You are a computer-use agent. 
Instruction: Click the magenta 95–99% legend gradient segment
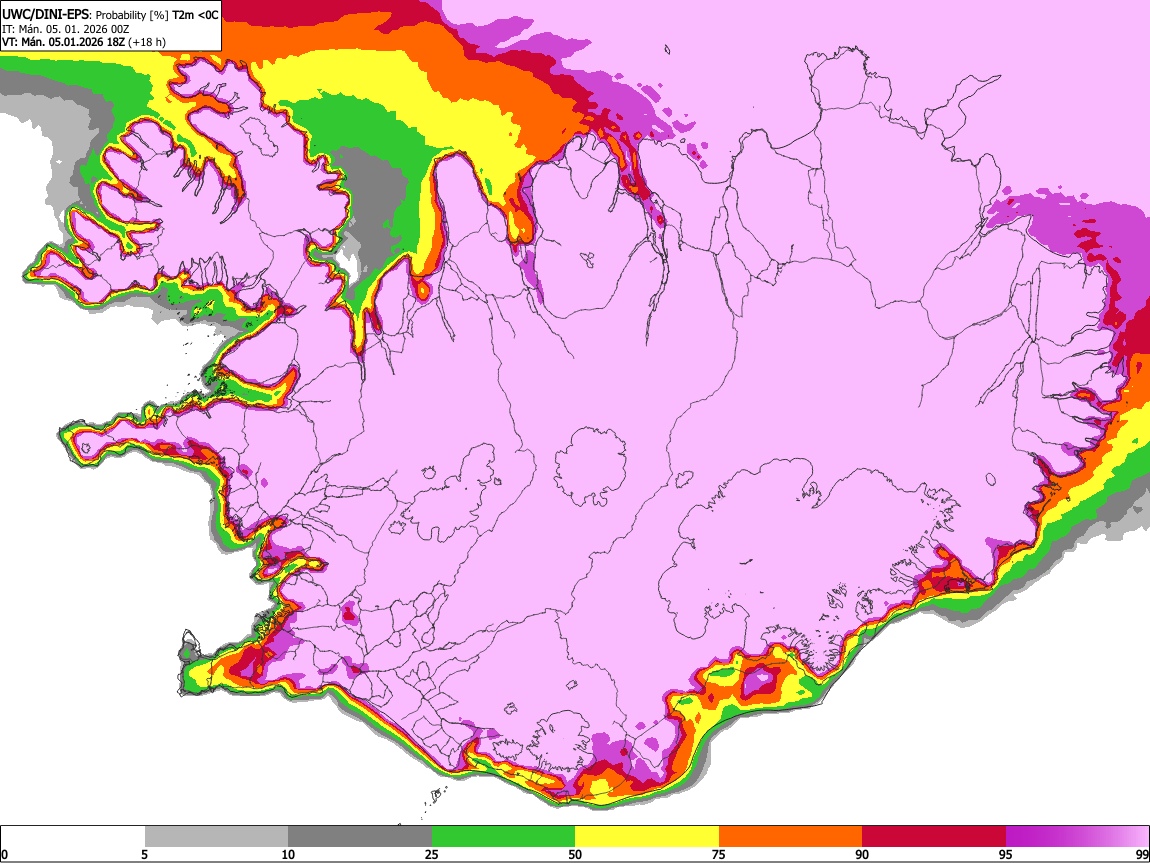click(x=1077, y=837)
